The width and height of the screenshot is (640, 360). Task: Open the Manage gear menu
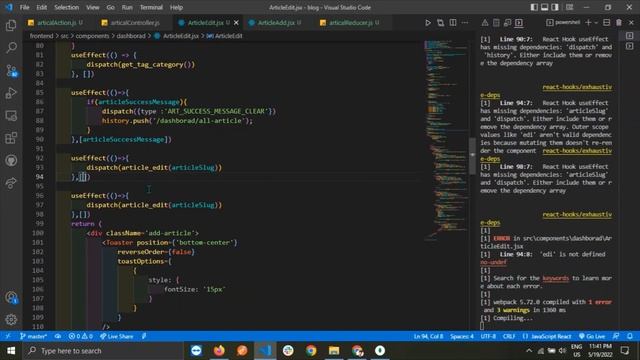(11, 320)
